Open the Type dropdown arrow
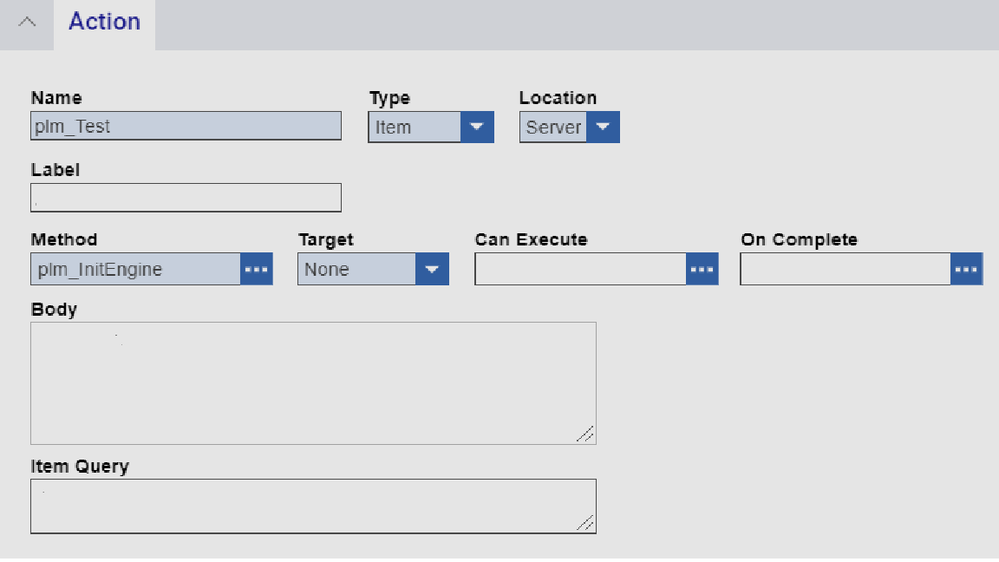 coord(477,127)
